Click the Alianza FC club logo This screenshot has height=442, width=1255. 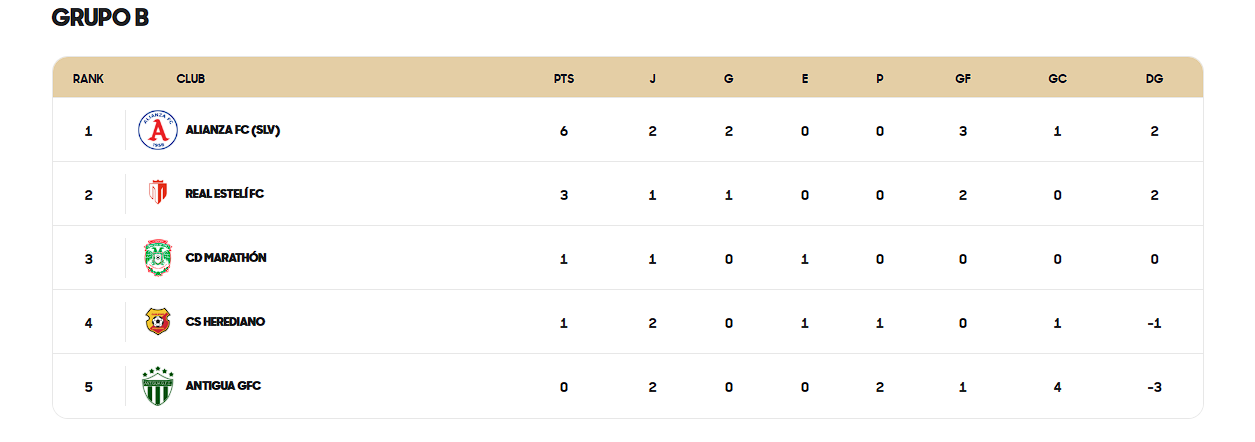click(158, 130)
